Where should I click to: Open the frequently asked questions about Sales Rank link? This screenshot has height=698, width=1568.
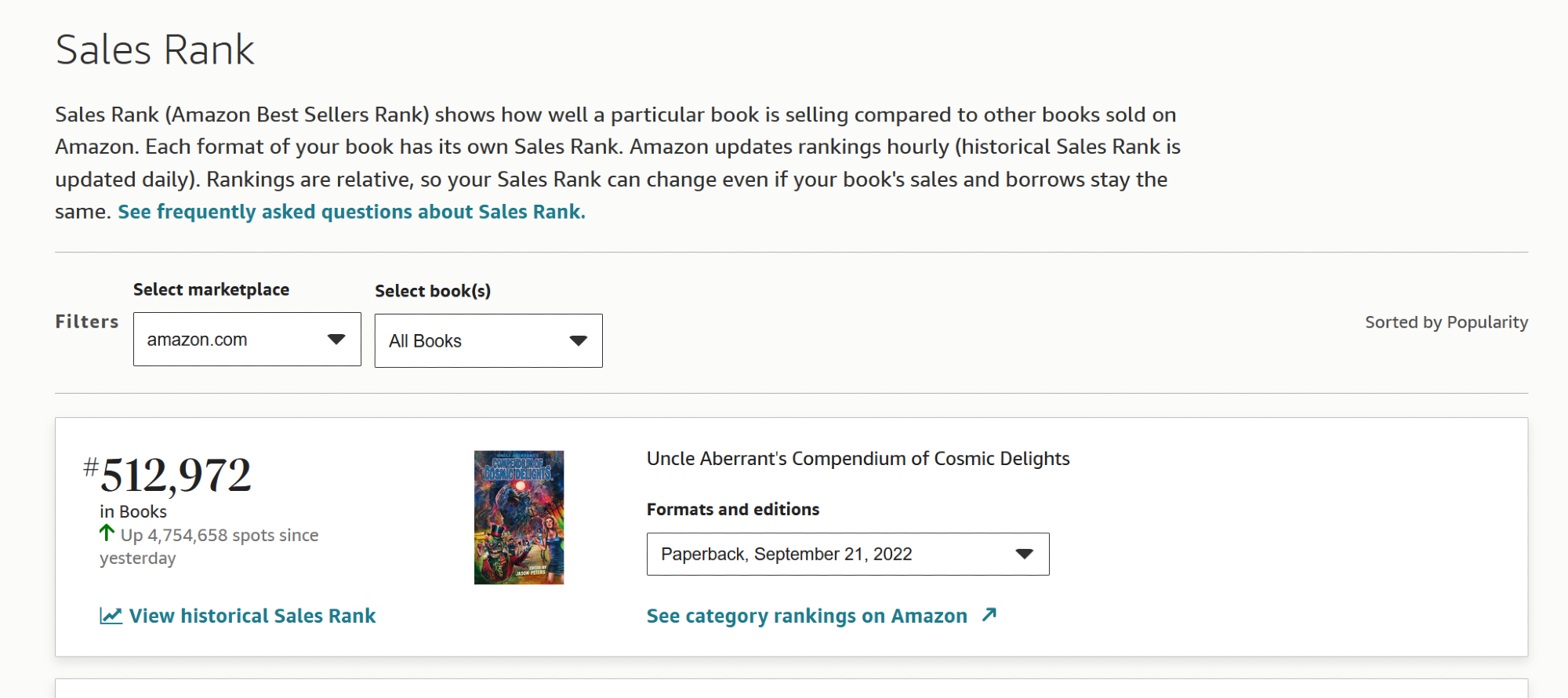click(351, 212)
